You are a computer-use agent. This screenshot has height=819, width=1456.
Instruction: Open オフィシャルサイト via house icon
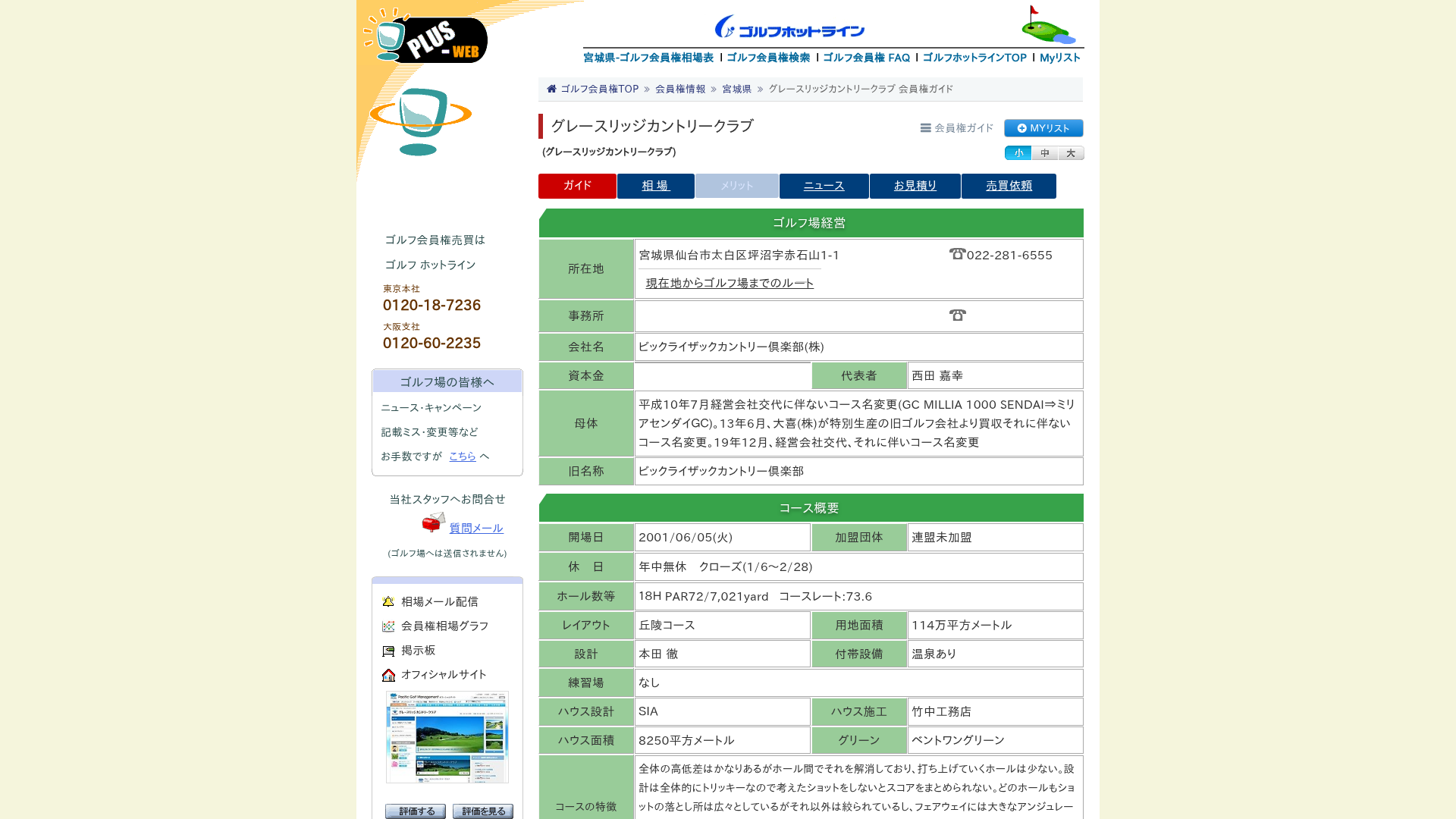[388, 675]
